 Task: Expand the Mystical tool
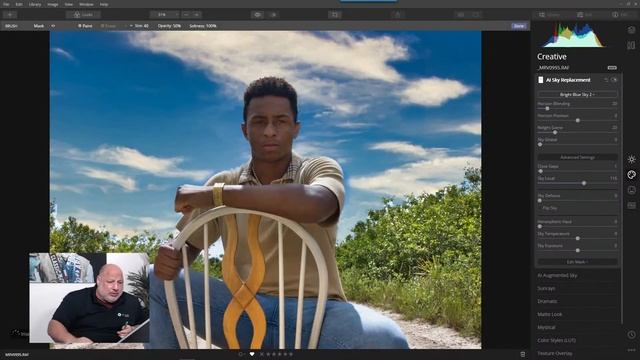click(546, 327)
